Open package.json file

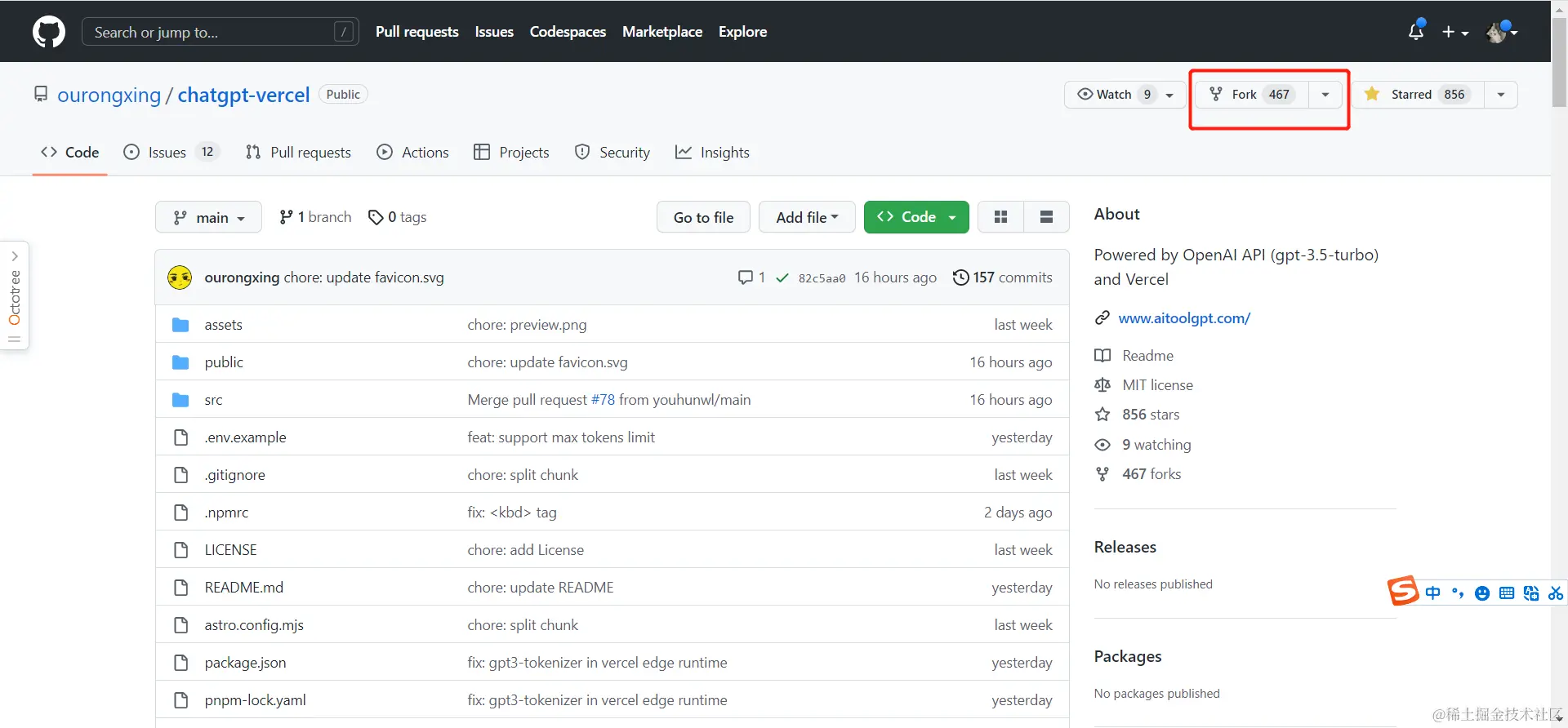tap(245, 663)
